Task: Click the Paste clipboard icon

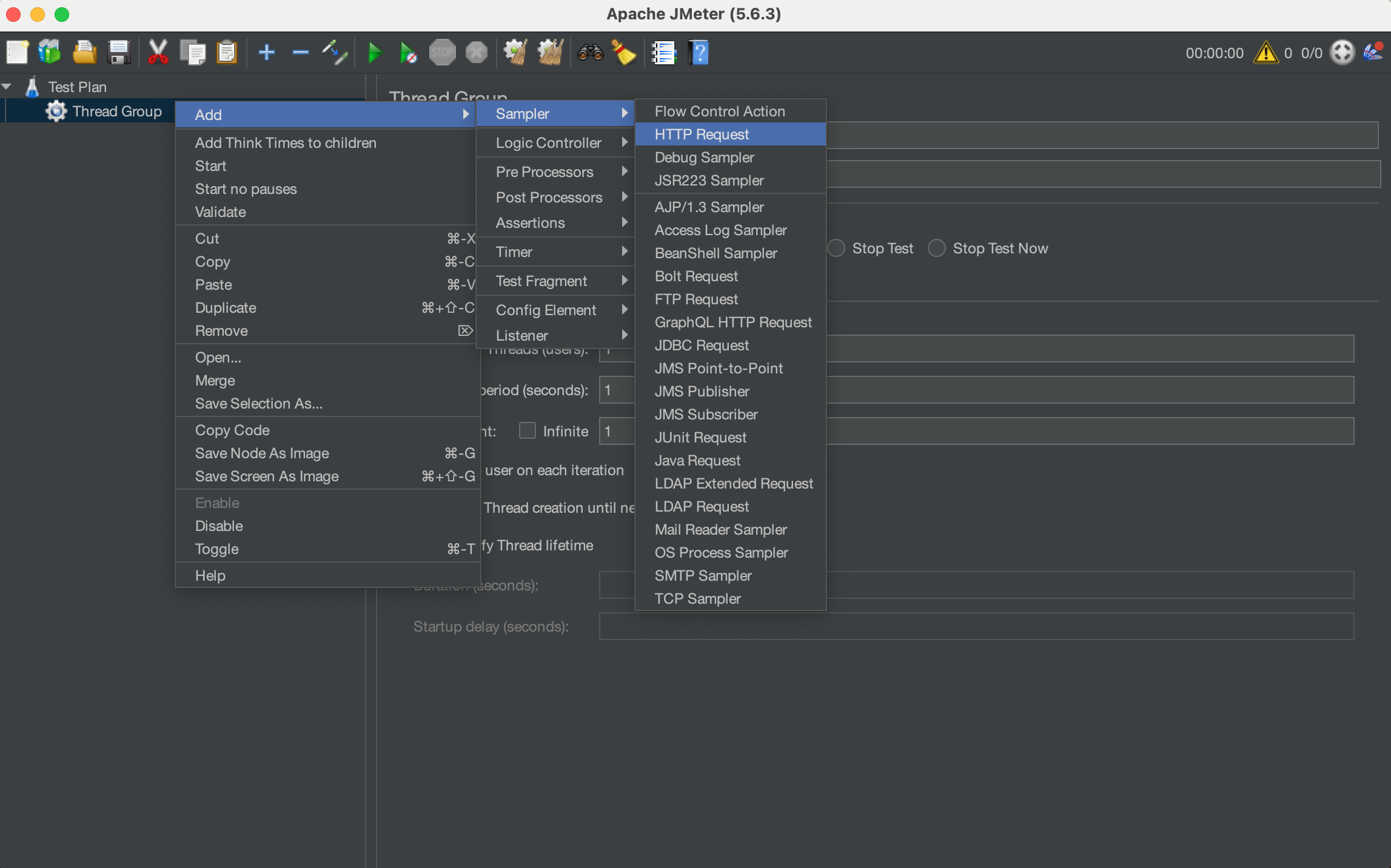Action: click(227, 52)
